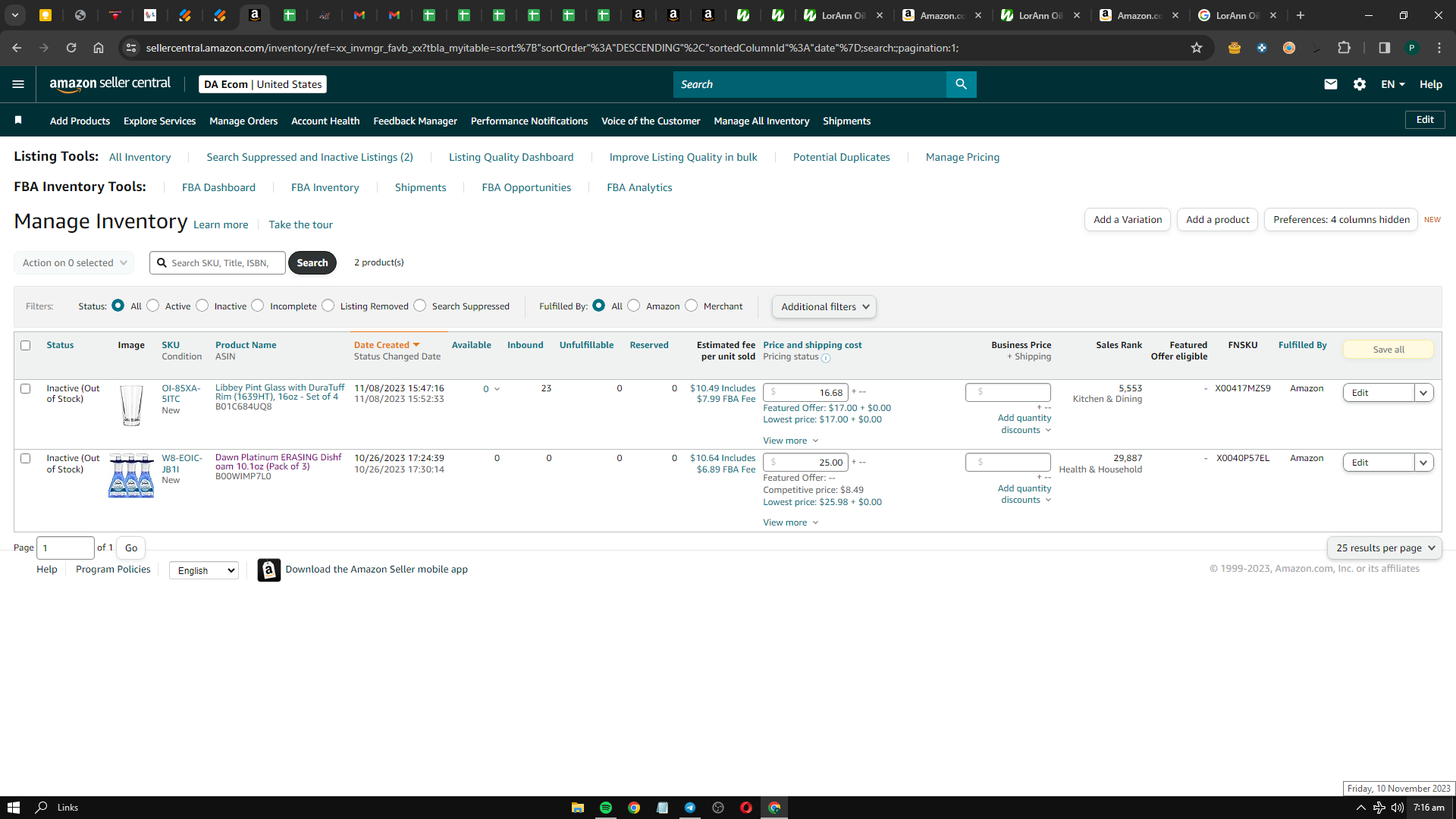The height and width of the screenshot is (819, 1456).
Task: Toggle the browser side panel icon
Action: coord(1385,48)
